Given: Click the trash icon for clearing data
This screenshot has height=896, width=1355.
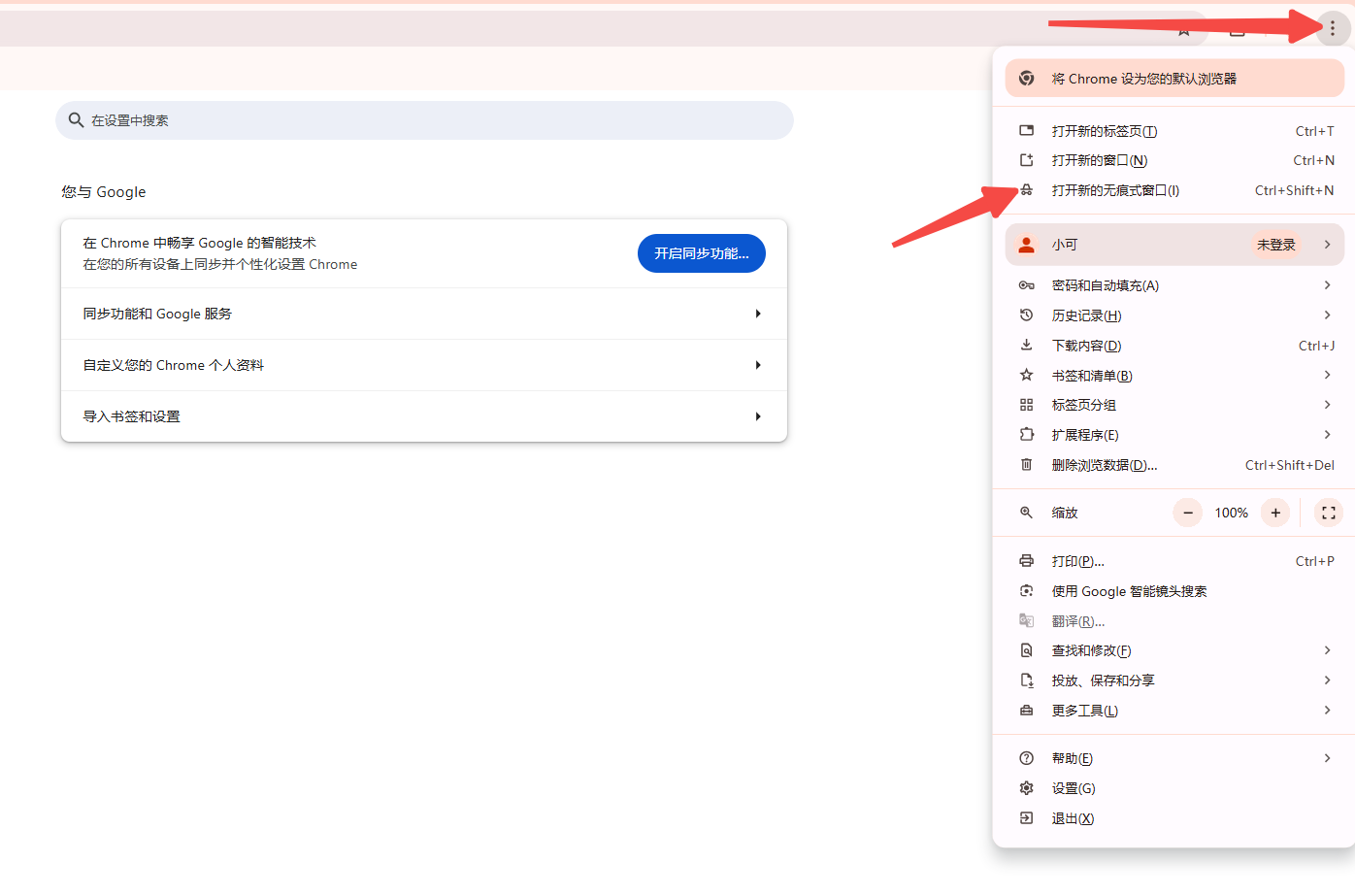Looking at the screenshot, I should tap(1026, 465).
